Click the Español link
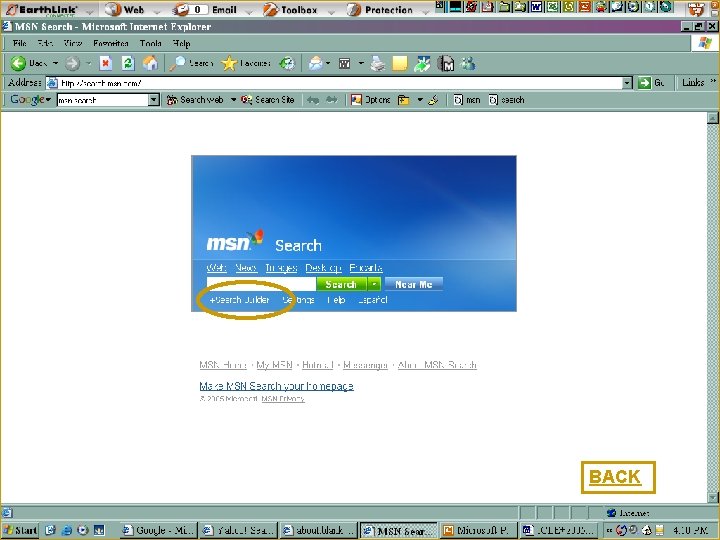720x540 pixels. (373, 300)
